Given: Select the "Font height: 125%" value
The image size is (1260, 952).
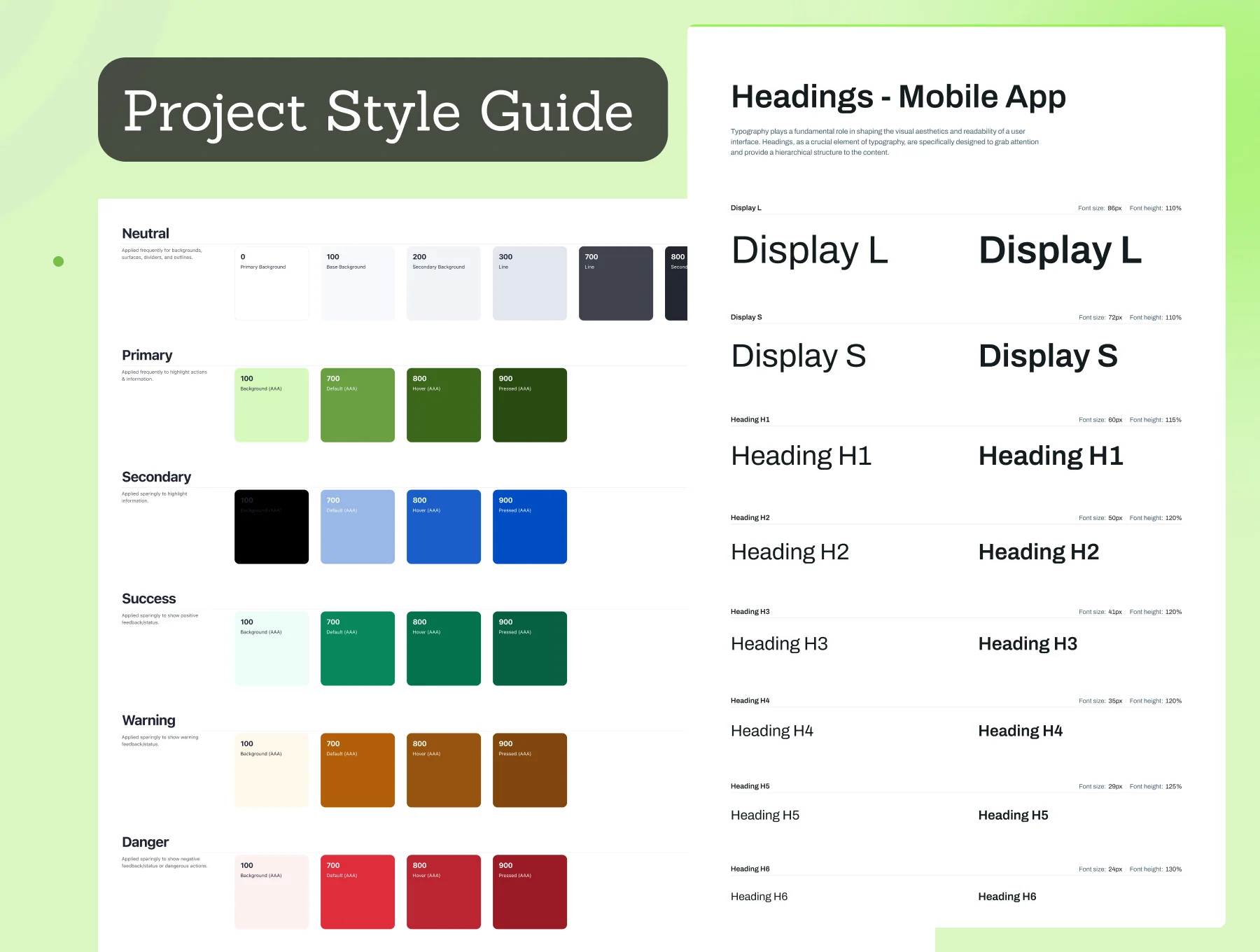Looking at the screenshot, I should [1156, 787].
